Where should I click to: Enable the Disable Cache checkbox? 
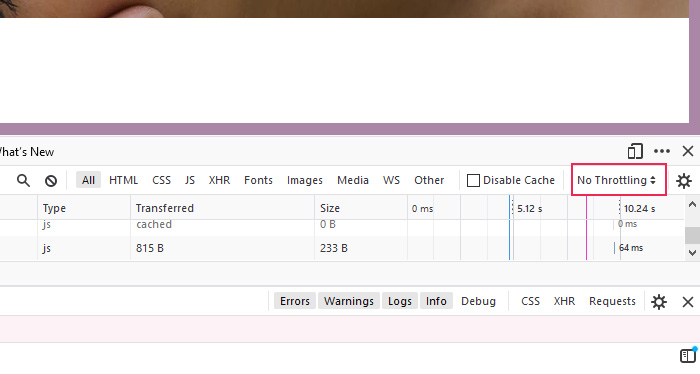tap(473, 180)
